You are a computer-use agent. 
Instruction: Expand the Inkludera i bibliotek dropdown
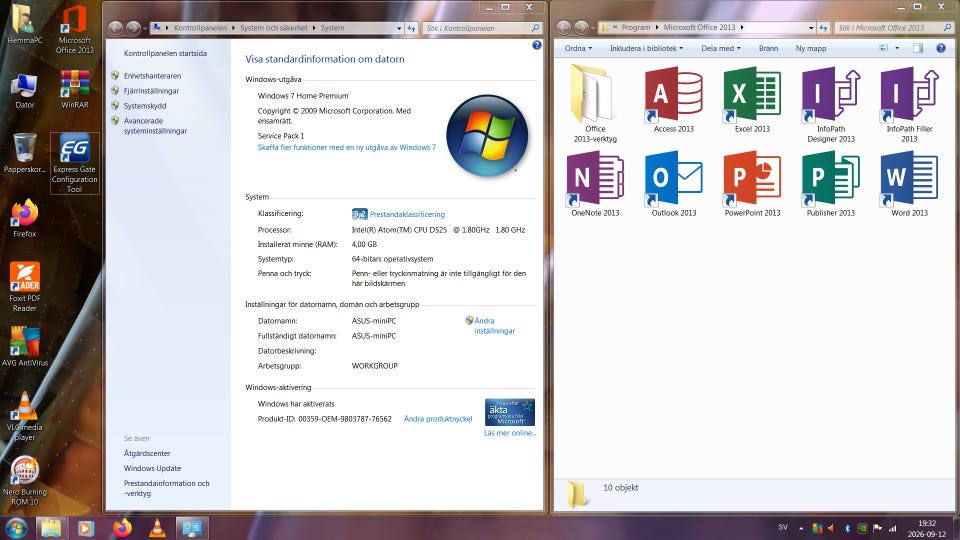[647, 48]
